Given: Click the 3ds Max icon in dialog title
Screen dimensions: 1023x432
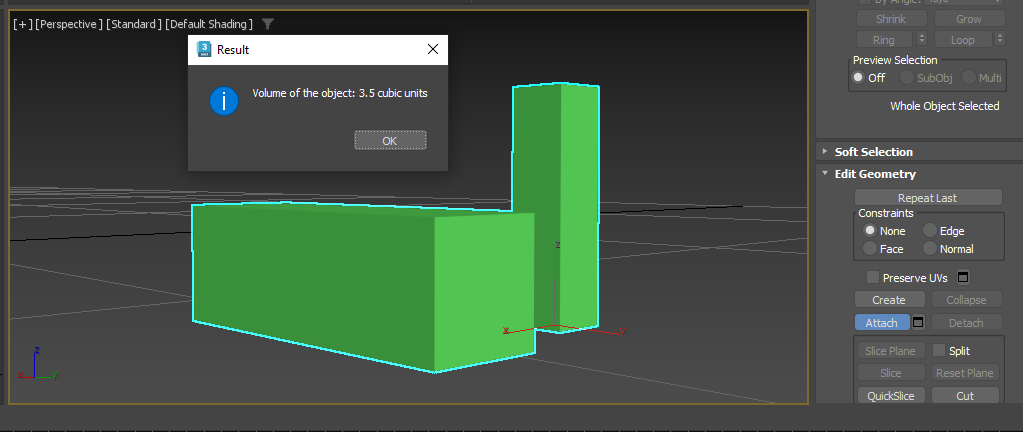Looking at the screenshot, I should [204, 50].
